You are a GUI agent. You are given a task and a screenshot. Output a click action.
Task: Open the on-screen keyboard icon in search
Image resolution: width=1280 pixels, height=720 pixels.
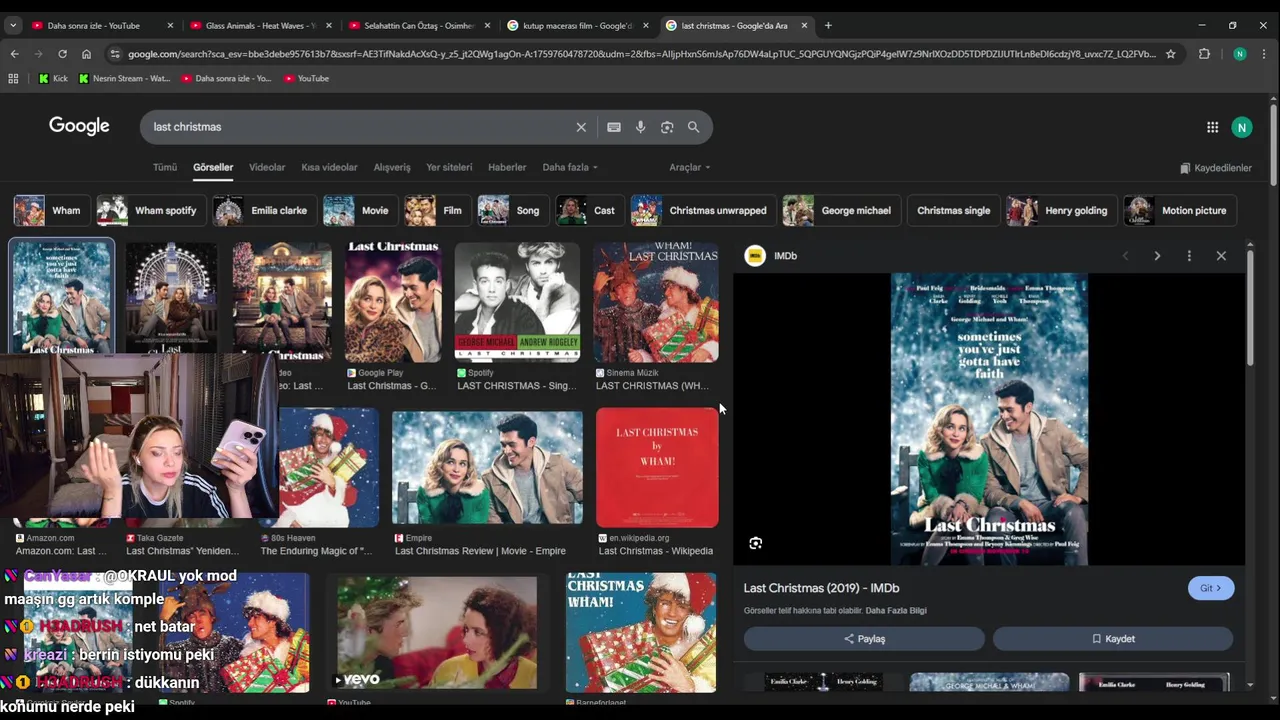pyautogui.click(x=614, y=127)
